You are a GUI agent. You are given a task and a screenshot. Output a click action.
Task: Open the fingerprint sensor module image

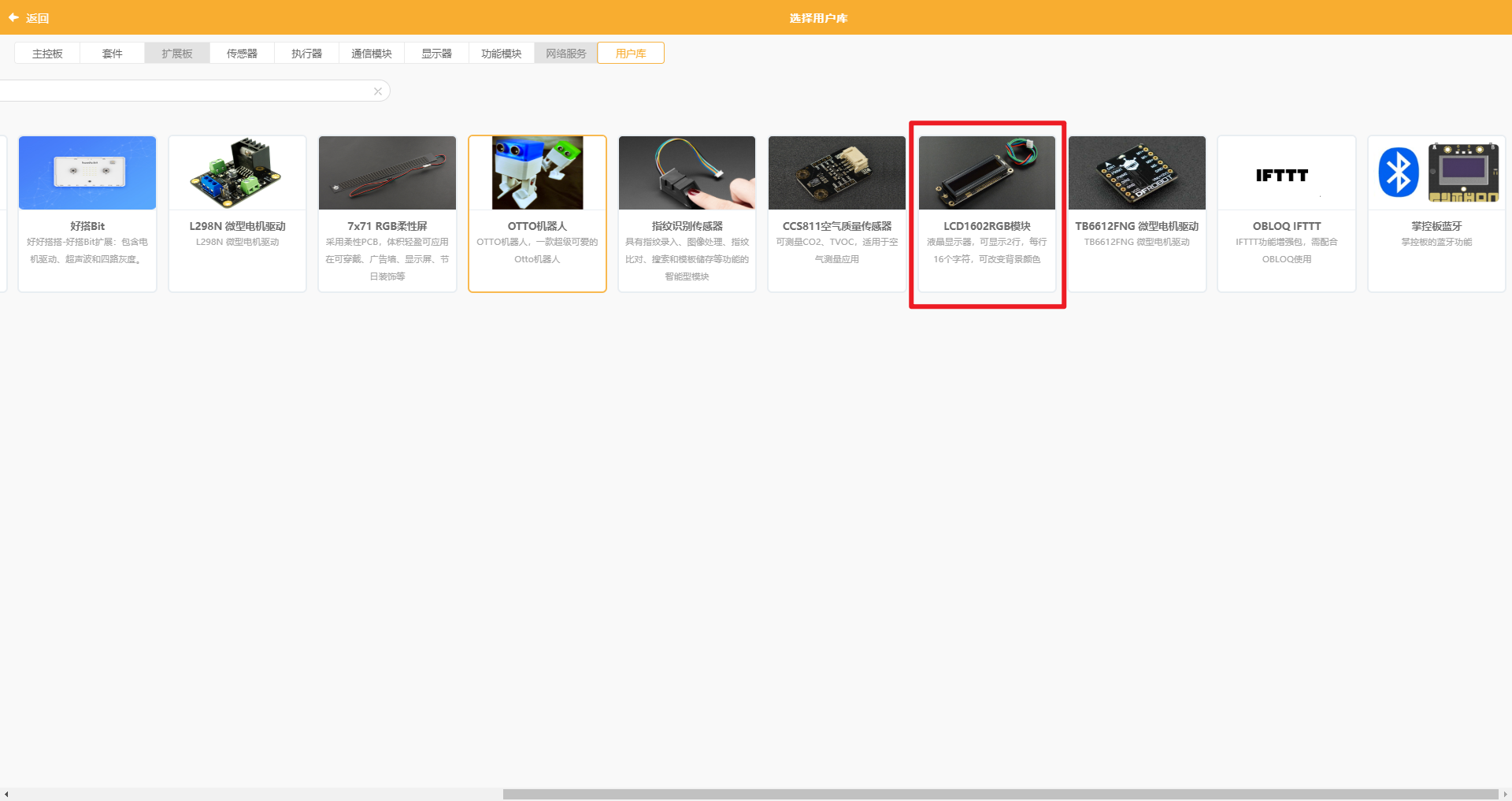[687, 172]
